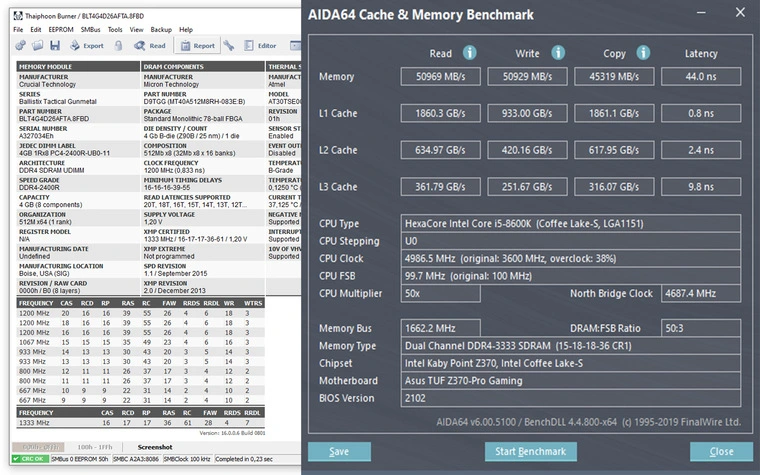Open the Backup menu
The image size is (760, 475).
point(161,30)
